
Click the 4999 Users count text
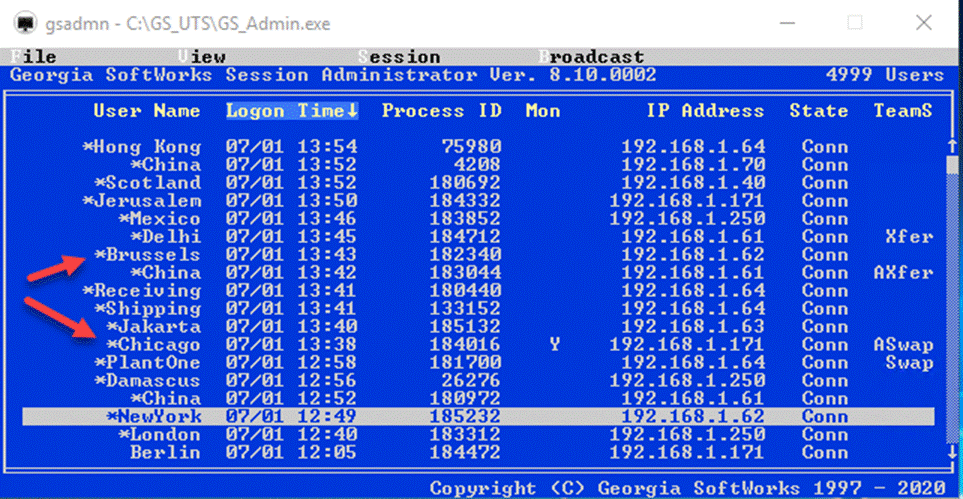coord(885,75)
